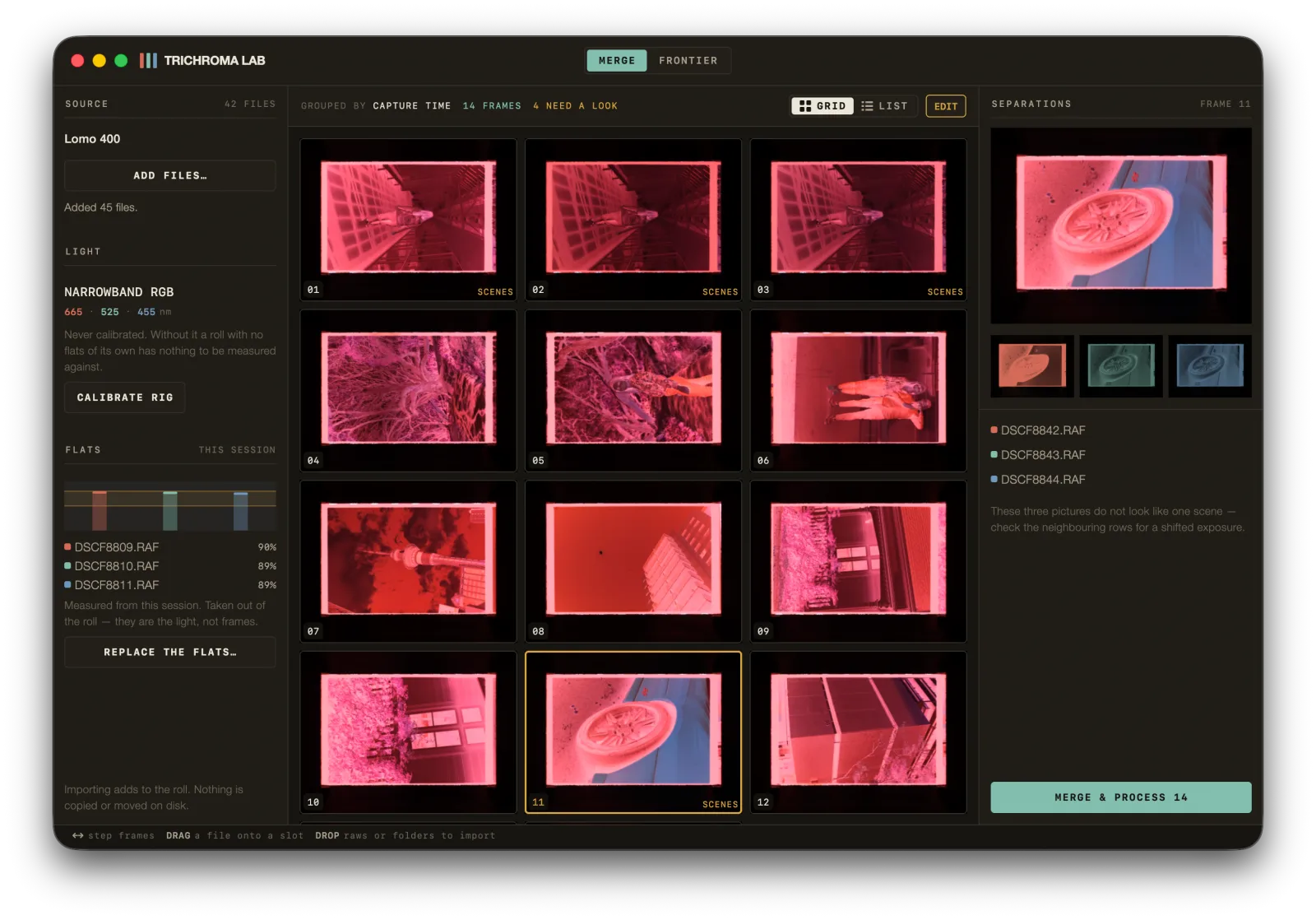Click MERGE & PROCESS 14 button
The height and width of the screenshot is (920, 1316).
point(1121,797)
